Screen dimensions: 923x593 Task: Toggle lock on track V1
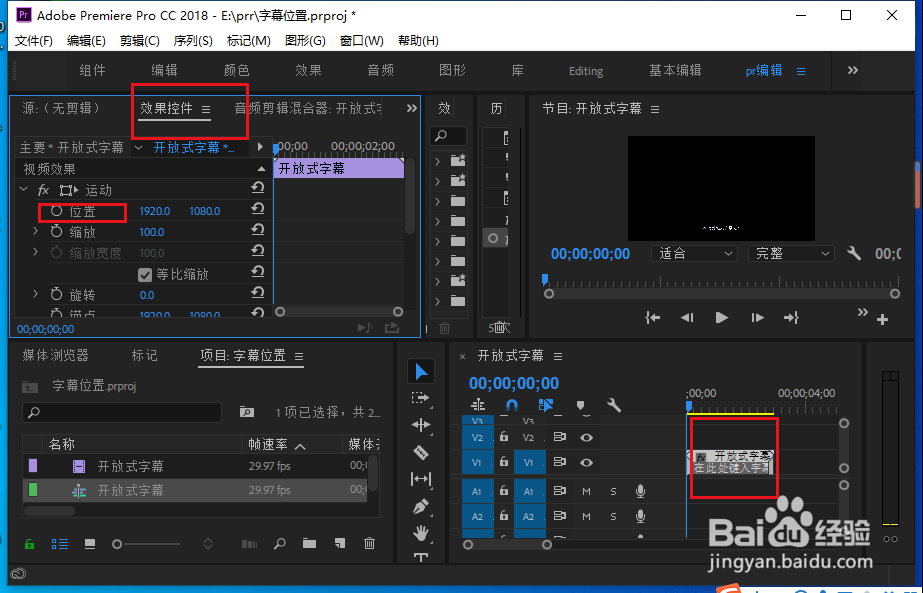pos(504,462)
